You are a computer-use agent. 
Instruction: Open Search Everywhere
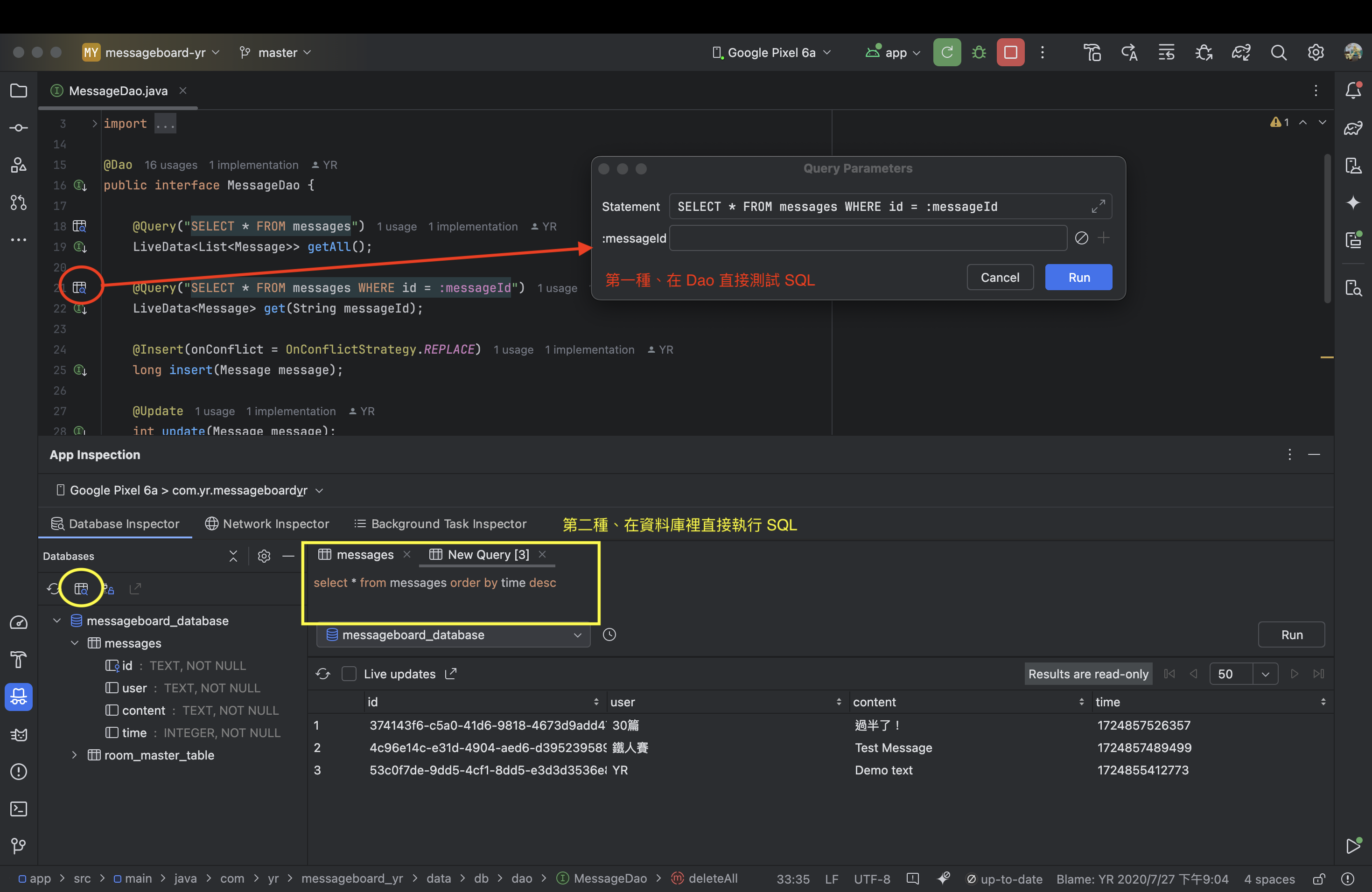coord(1279,52)
